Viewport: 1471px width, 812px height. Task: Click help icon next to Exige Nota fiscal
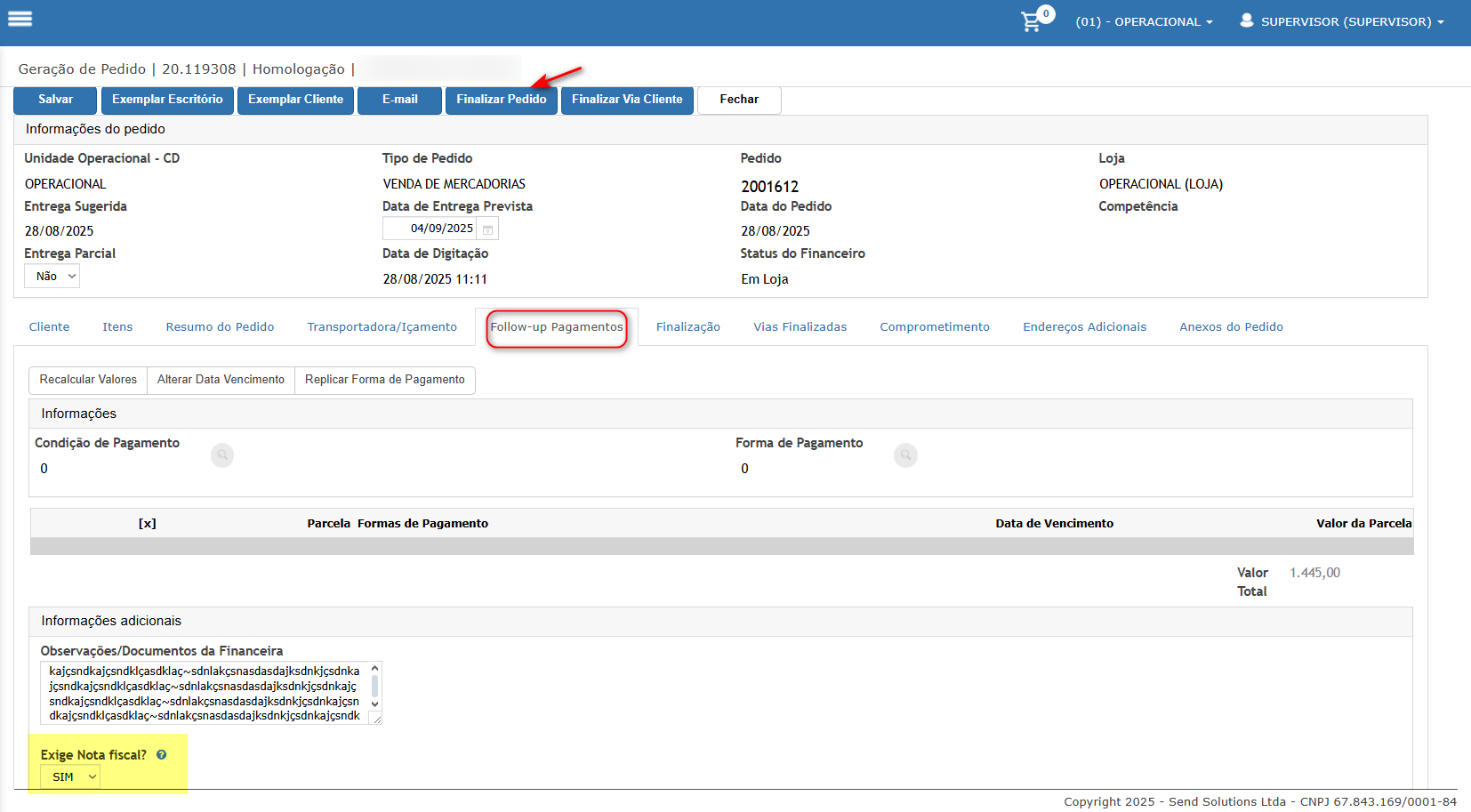point(162,755)
